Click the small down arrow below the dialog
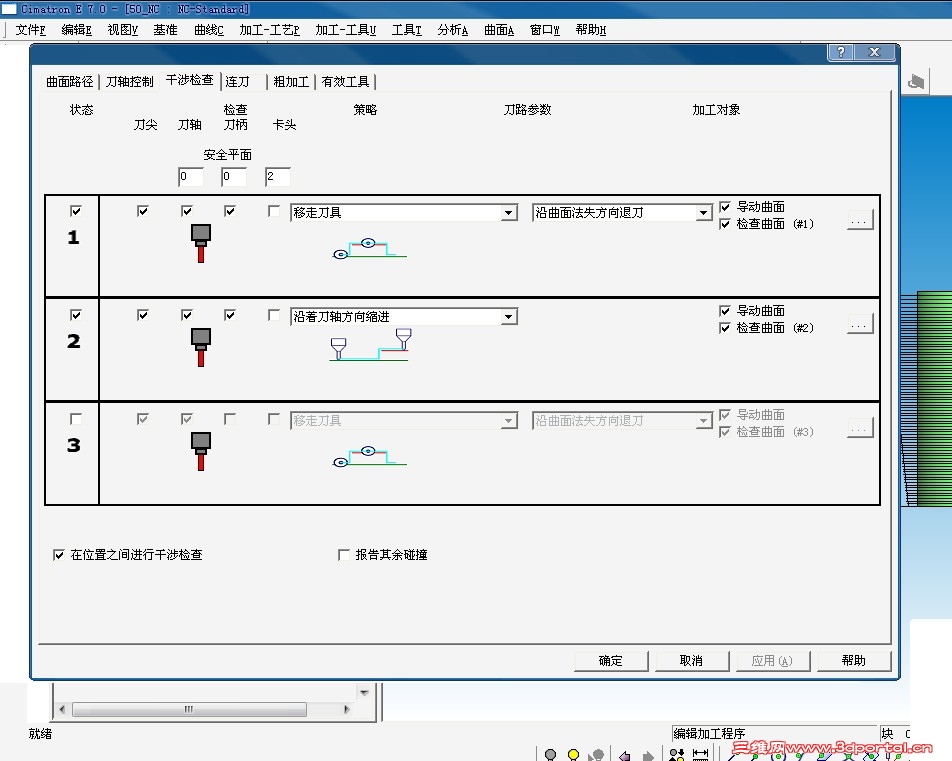 click(x=364, y=692)
